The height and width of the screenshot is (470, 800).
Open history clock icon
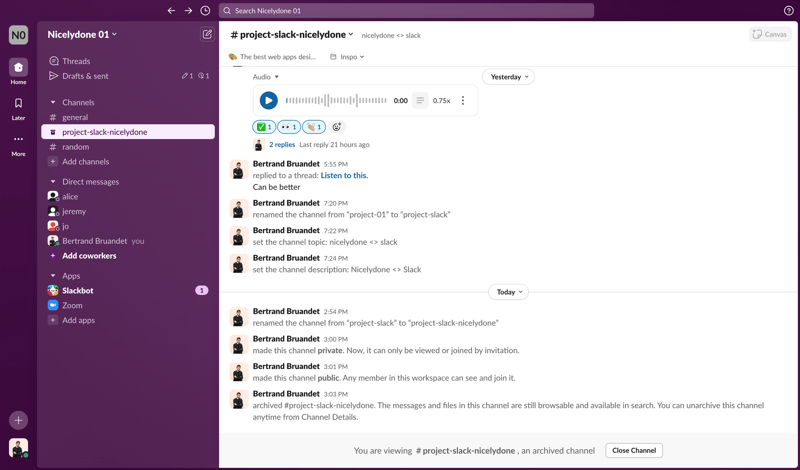(x=205, y=11)
